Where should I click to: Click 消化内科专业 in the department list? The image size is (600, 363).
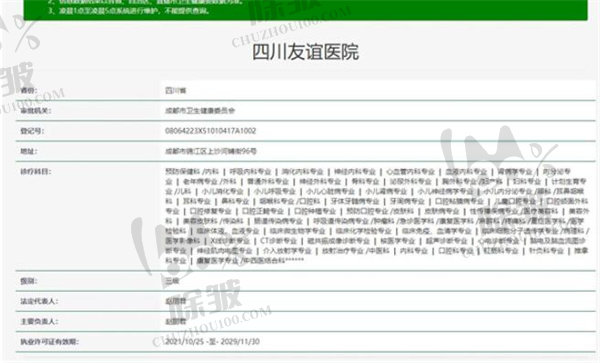pos(303,171)
